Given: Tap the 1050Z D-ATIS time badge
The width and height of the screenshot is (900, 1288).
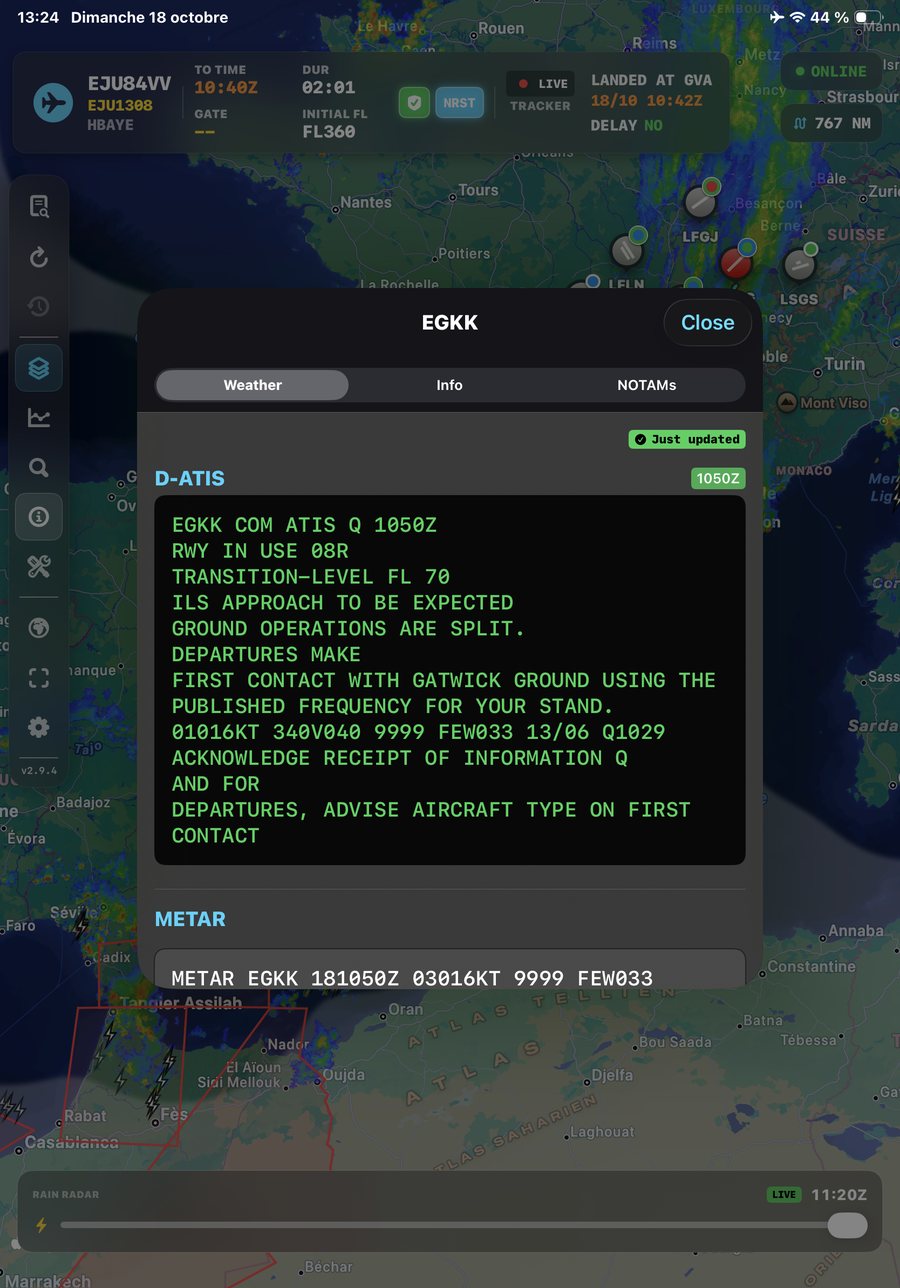Looking at the screenshot, I should coord(718,478).
